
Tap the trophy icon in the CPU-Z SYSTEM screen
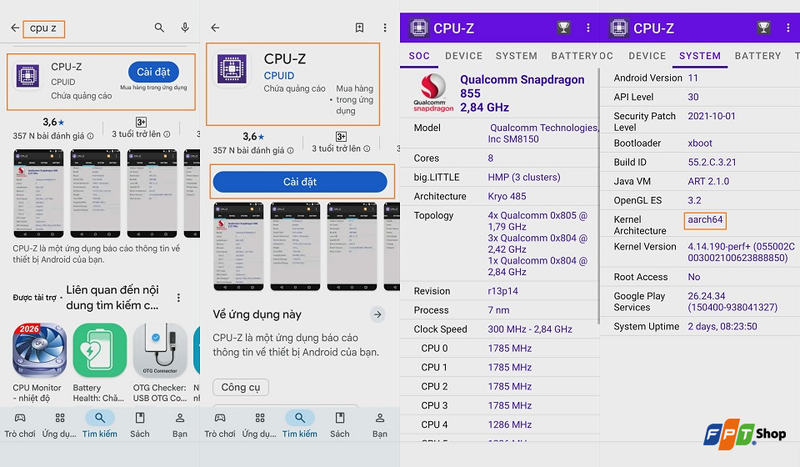[763, 28]
